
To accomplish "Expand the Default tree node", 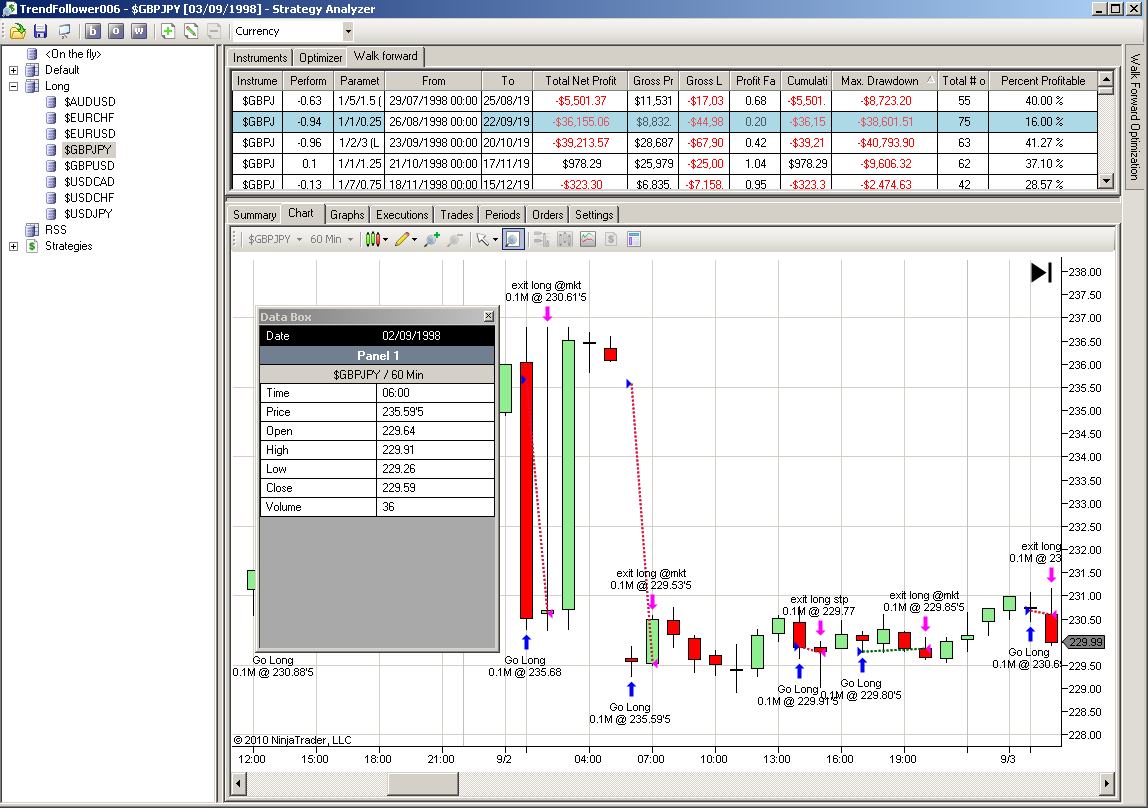I will [13, 70].
